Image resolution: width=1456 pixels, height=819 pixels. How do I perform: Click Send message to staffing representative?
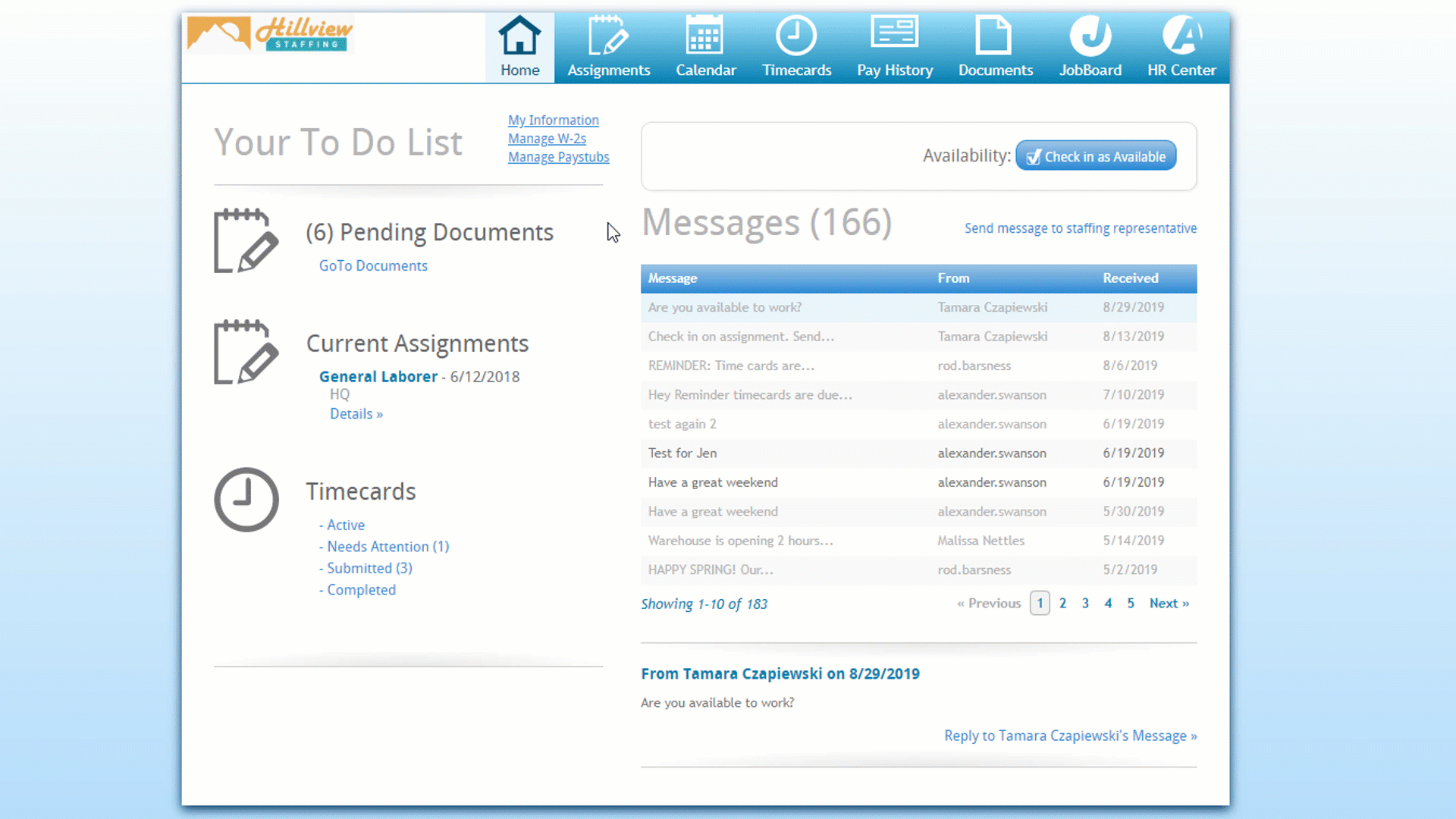pyautogui.click(x=1080, y=228)
